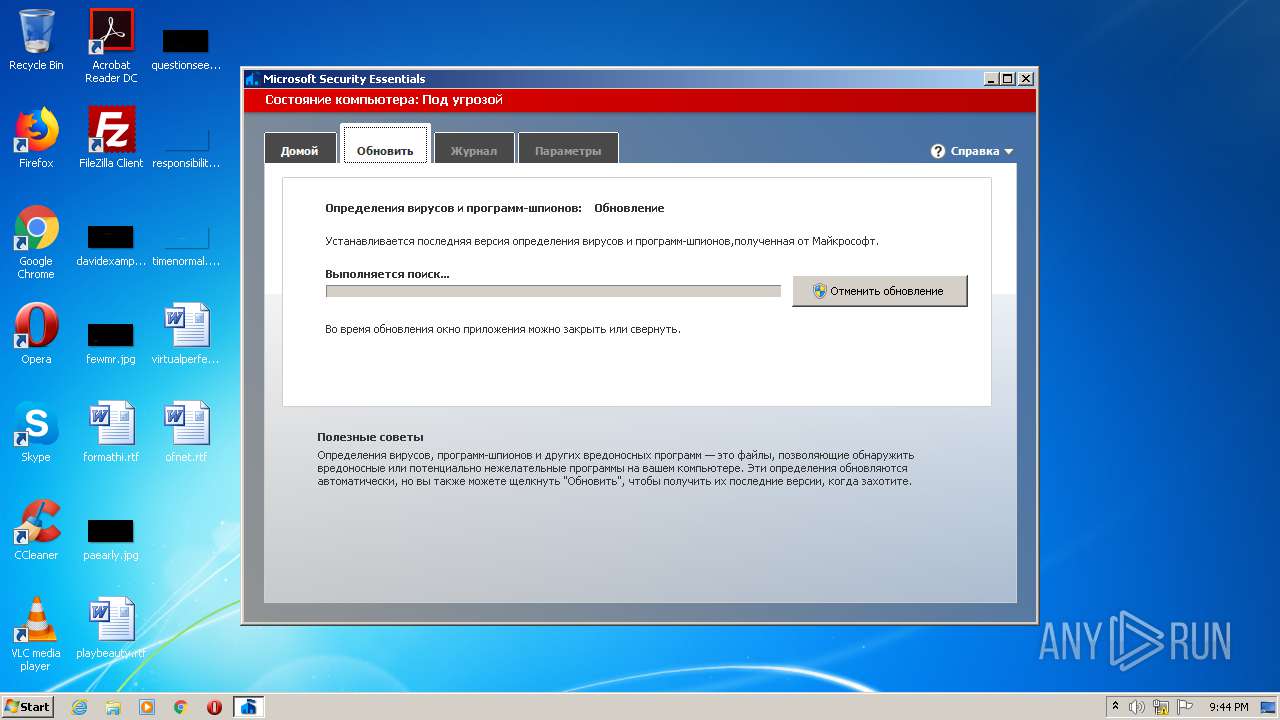Click the Microsoft Security Essentials title bar icon

[252, 79]
